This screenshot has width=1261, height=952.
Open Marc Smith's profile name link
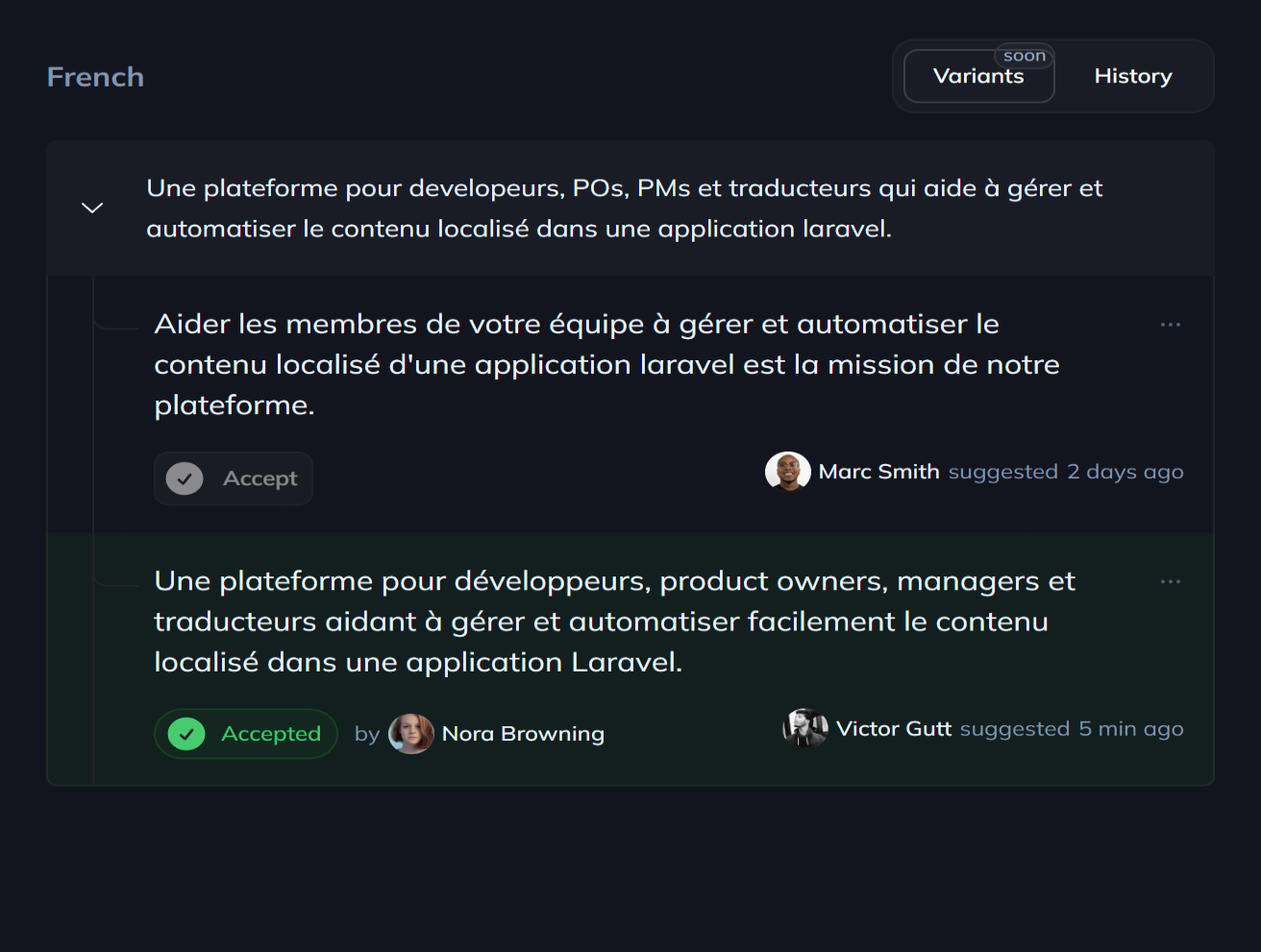(x=878, y=472)
